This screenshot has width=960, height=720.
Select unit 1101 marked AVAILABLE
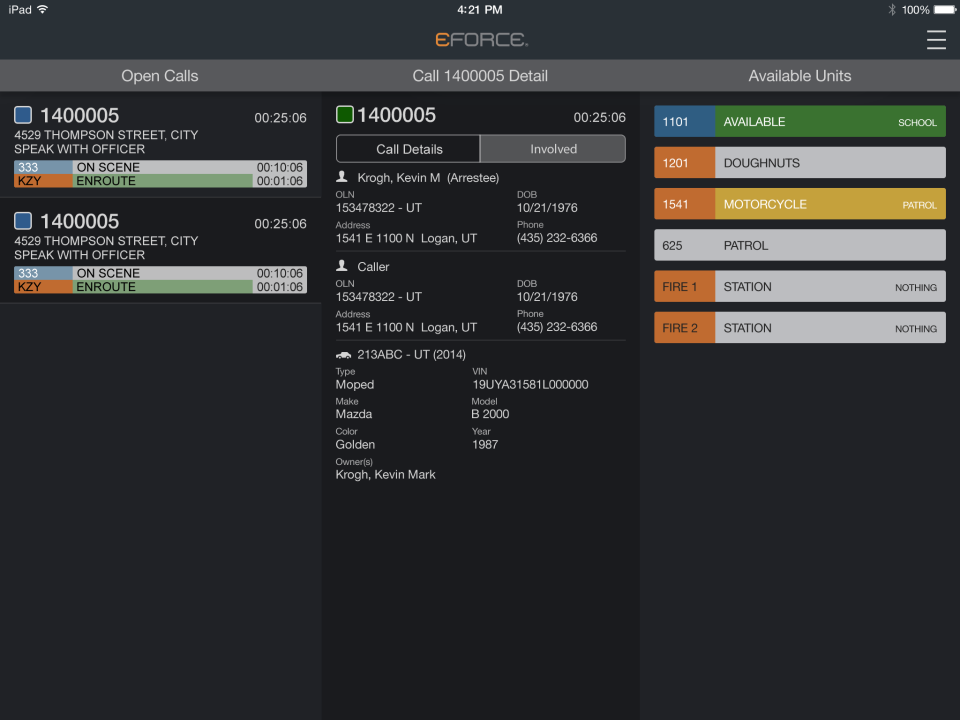799,121
